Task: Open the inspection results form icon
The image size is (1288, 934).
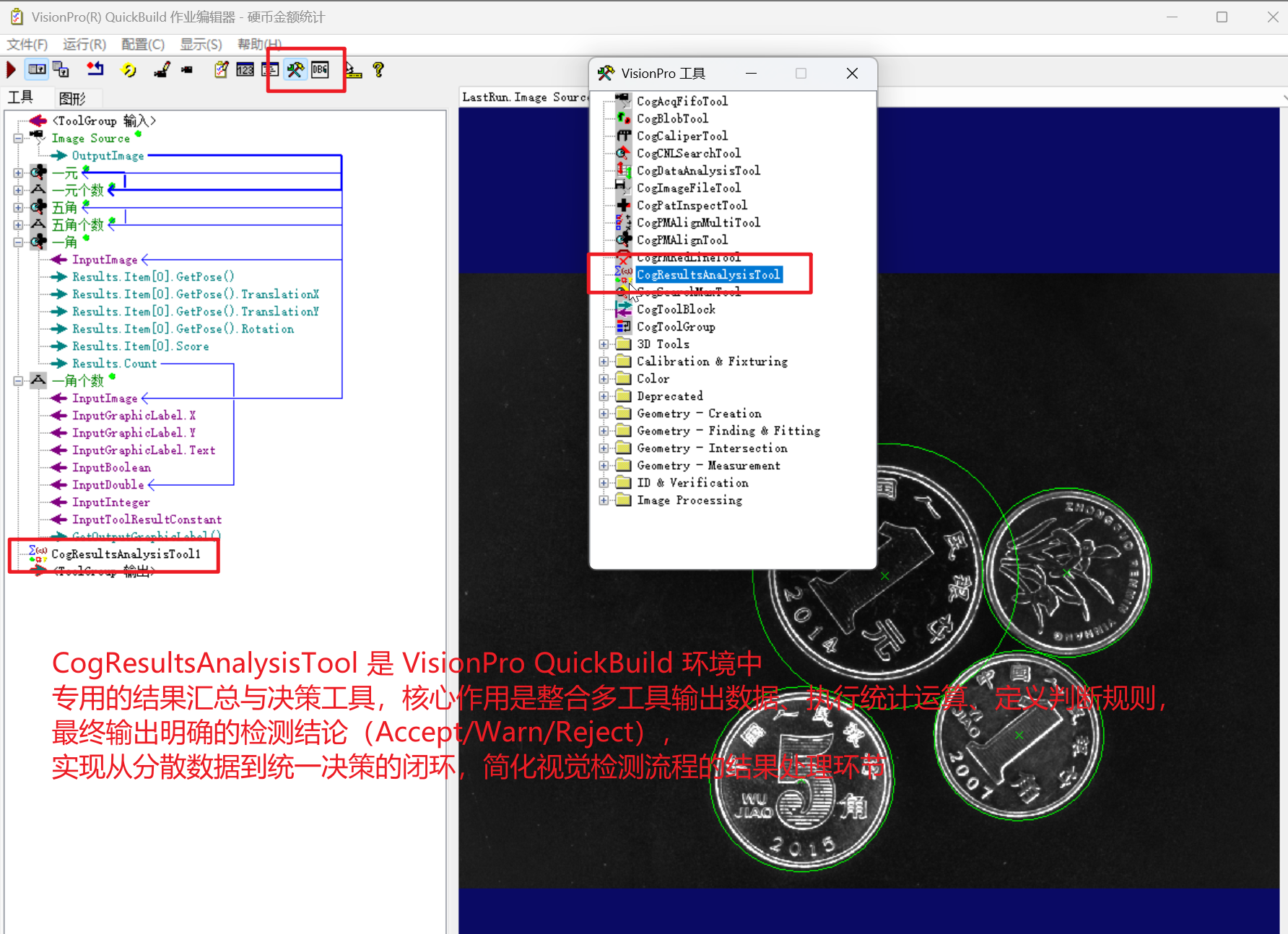Action: point(270,70)
